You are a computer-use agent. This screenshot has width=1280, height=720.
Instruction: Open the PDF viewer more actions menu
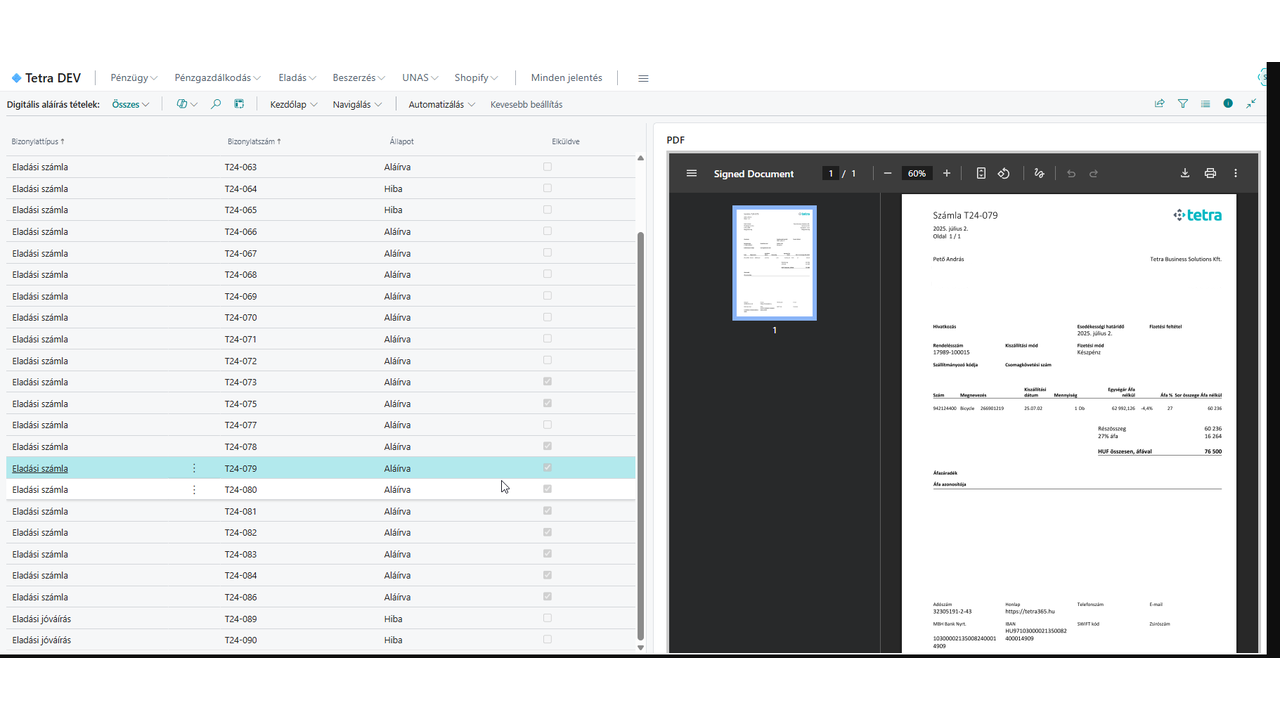1236,173
